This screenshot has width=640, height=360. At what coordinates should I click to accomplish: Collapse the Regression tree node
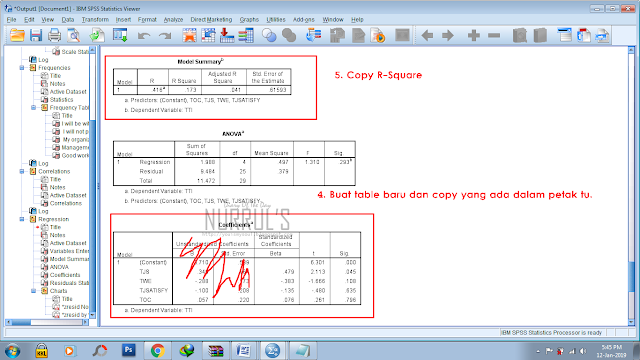pyautogui.click(x=22, y=219)
